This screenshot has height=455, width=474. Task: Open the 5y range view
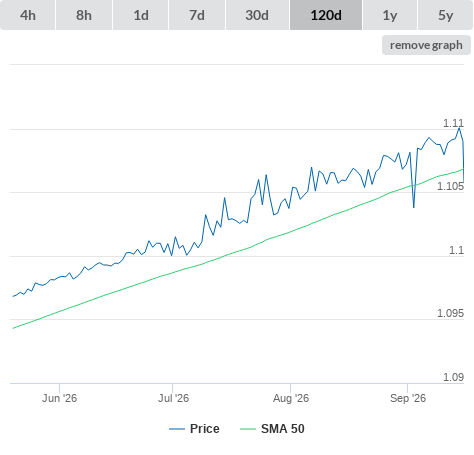coord(445,15)
